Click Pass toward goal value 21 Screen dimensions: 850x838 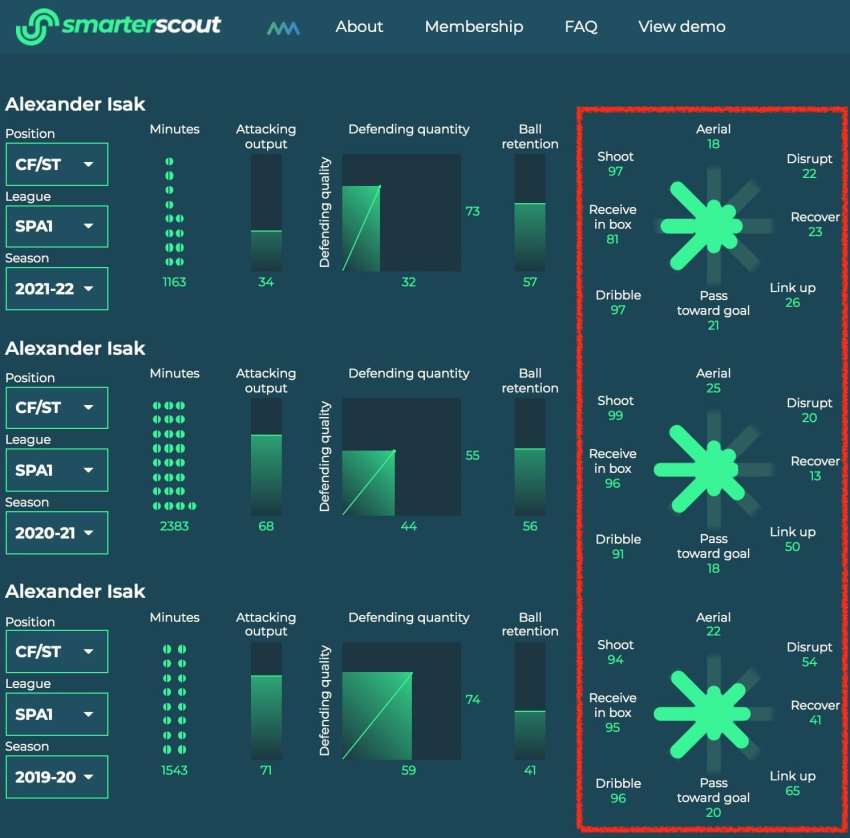click(713, 325)
